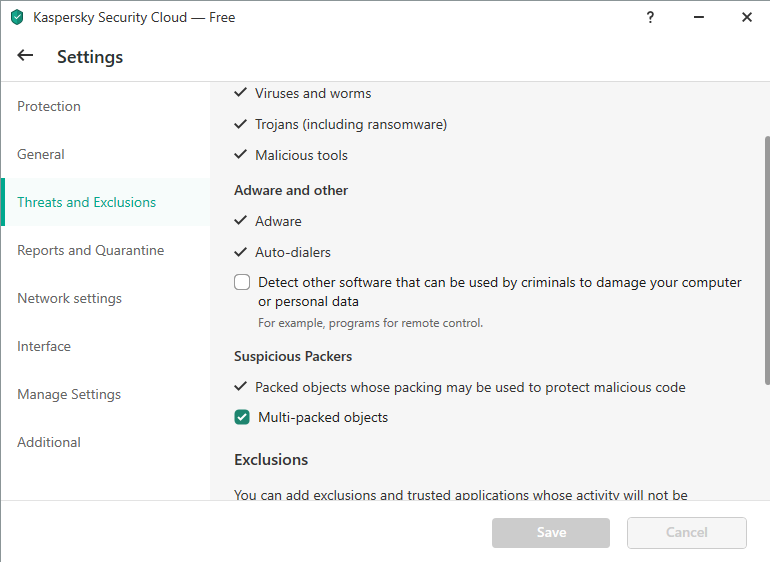Click the Malicious tools checkmark

(x=240, y=155)
